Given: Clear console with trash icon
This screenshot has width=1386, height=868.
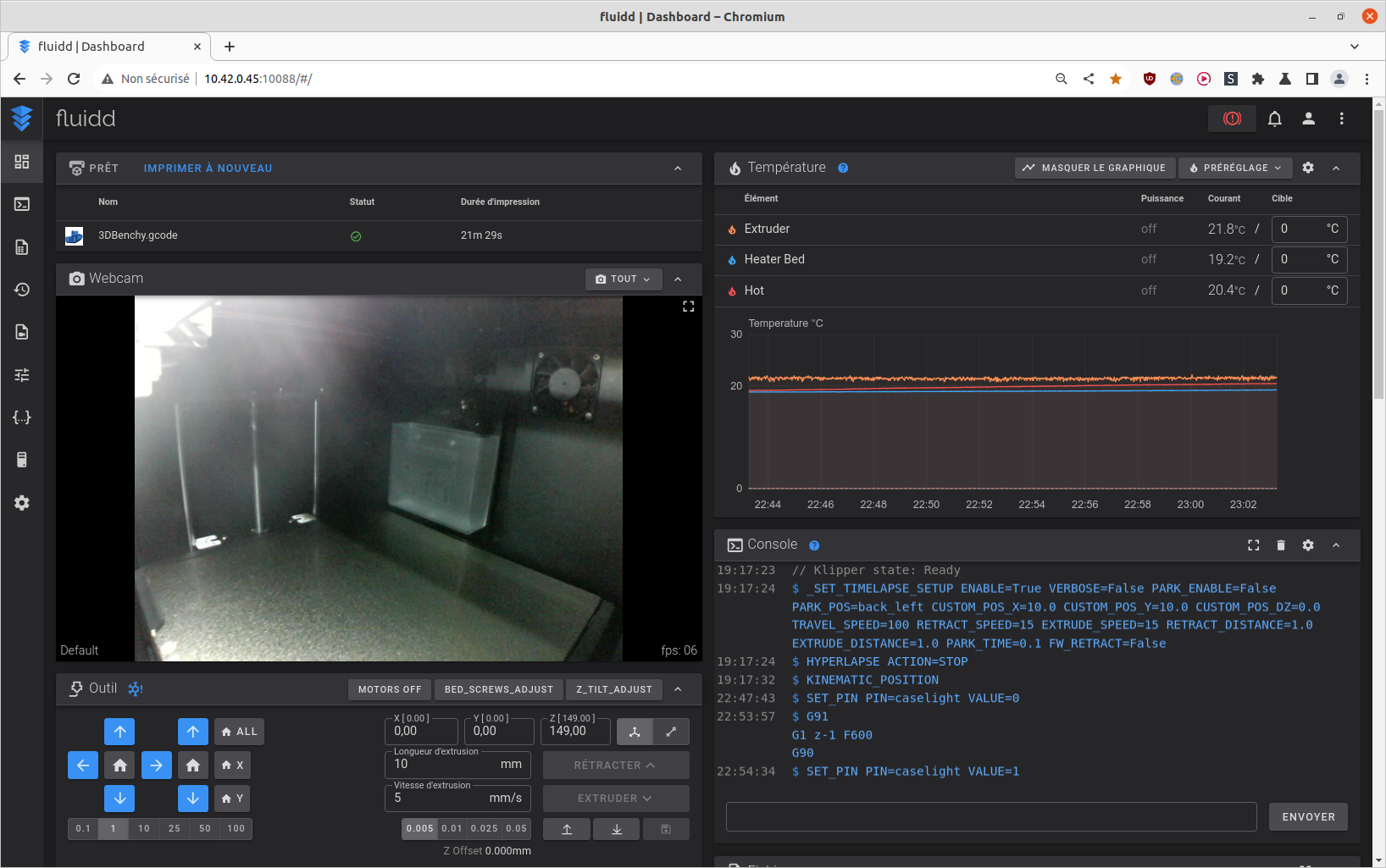Looking at the screenshot, I should 1280,545.
